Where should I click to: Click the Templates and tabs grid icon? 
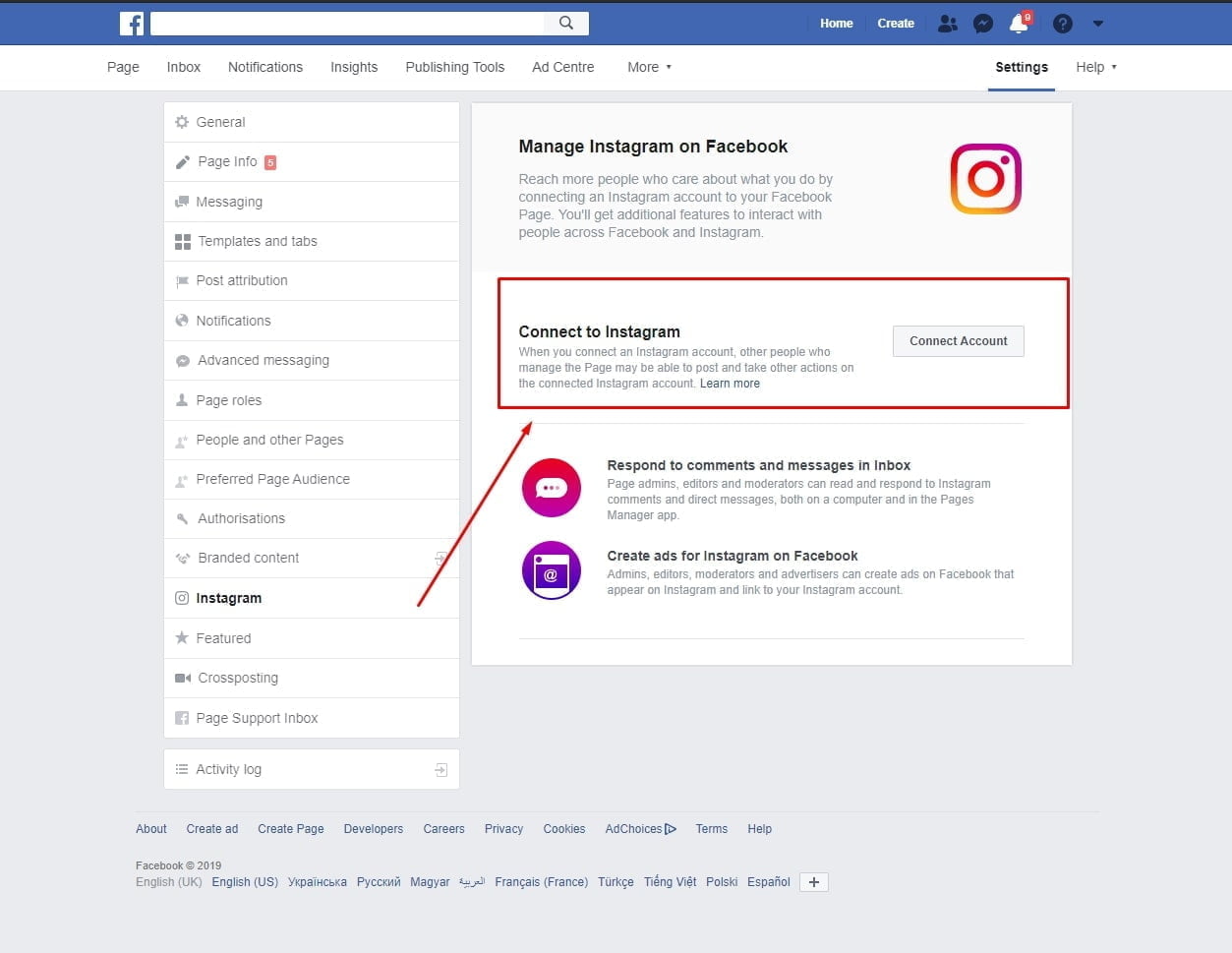pyautogui.click(x=183, y=241)
